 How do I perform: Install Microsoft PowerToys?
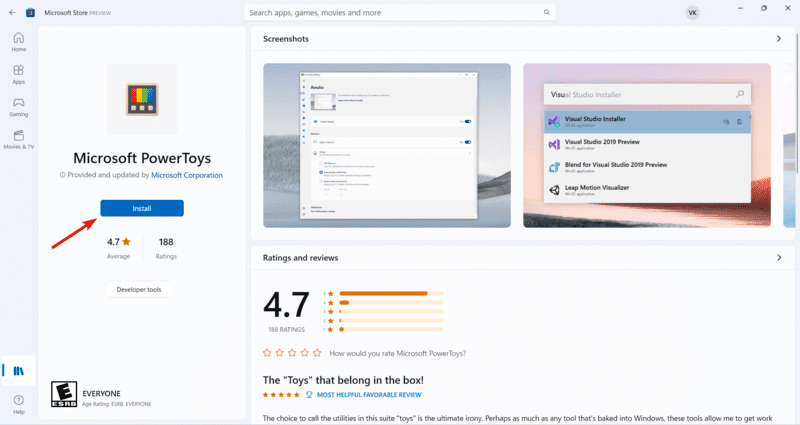coord(142,208)
